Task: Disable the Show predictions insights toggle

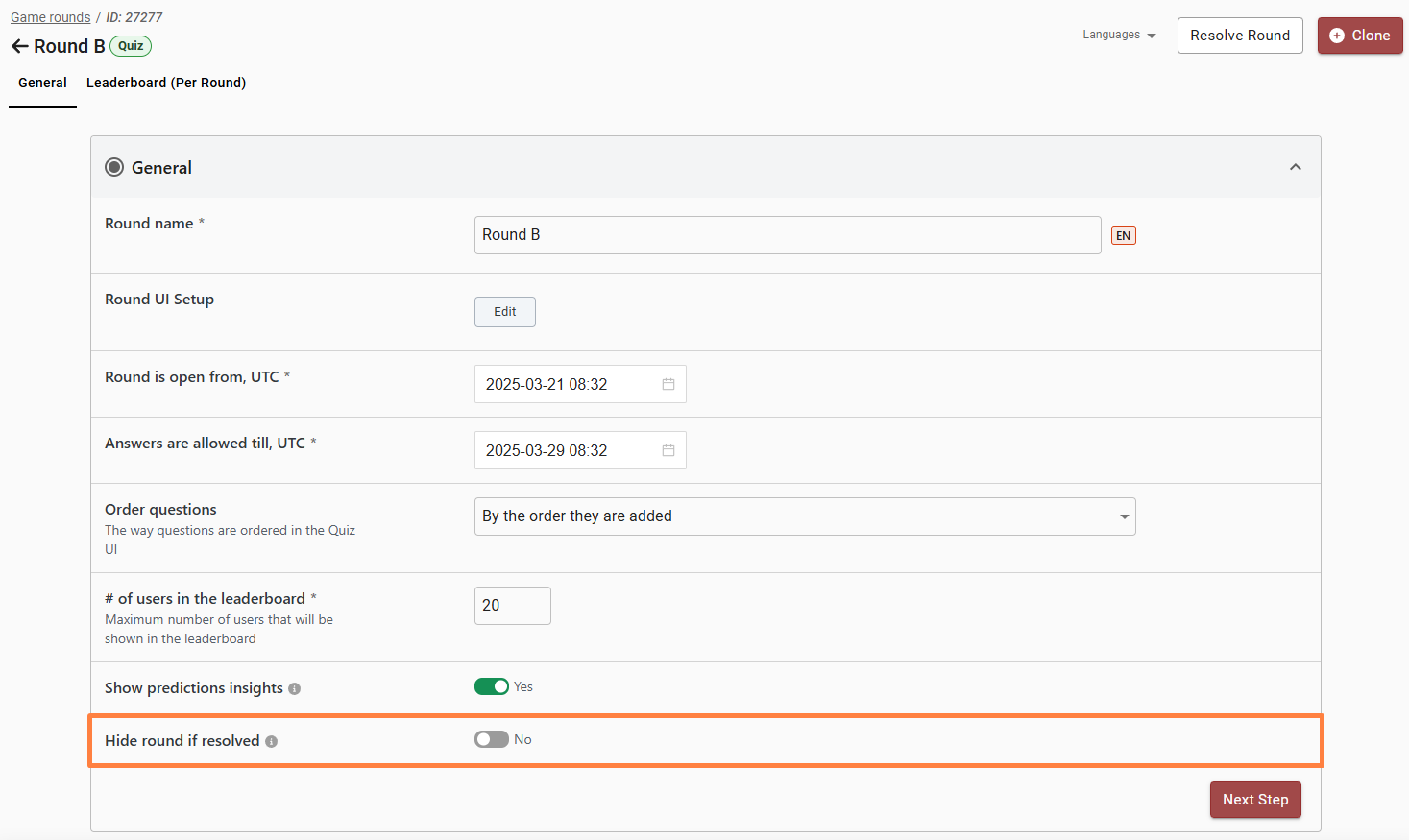Action: [x=492, y=686]
